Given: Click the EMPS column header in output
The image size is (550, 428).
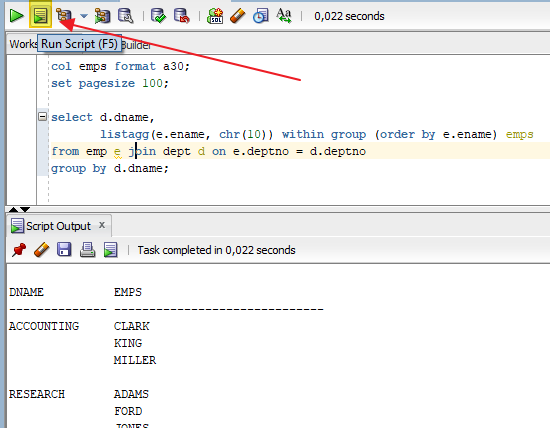Looking at the screenshot, I should point(128,292).
